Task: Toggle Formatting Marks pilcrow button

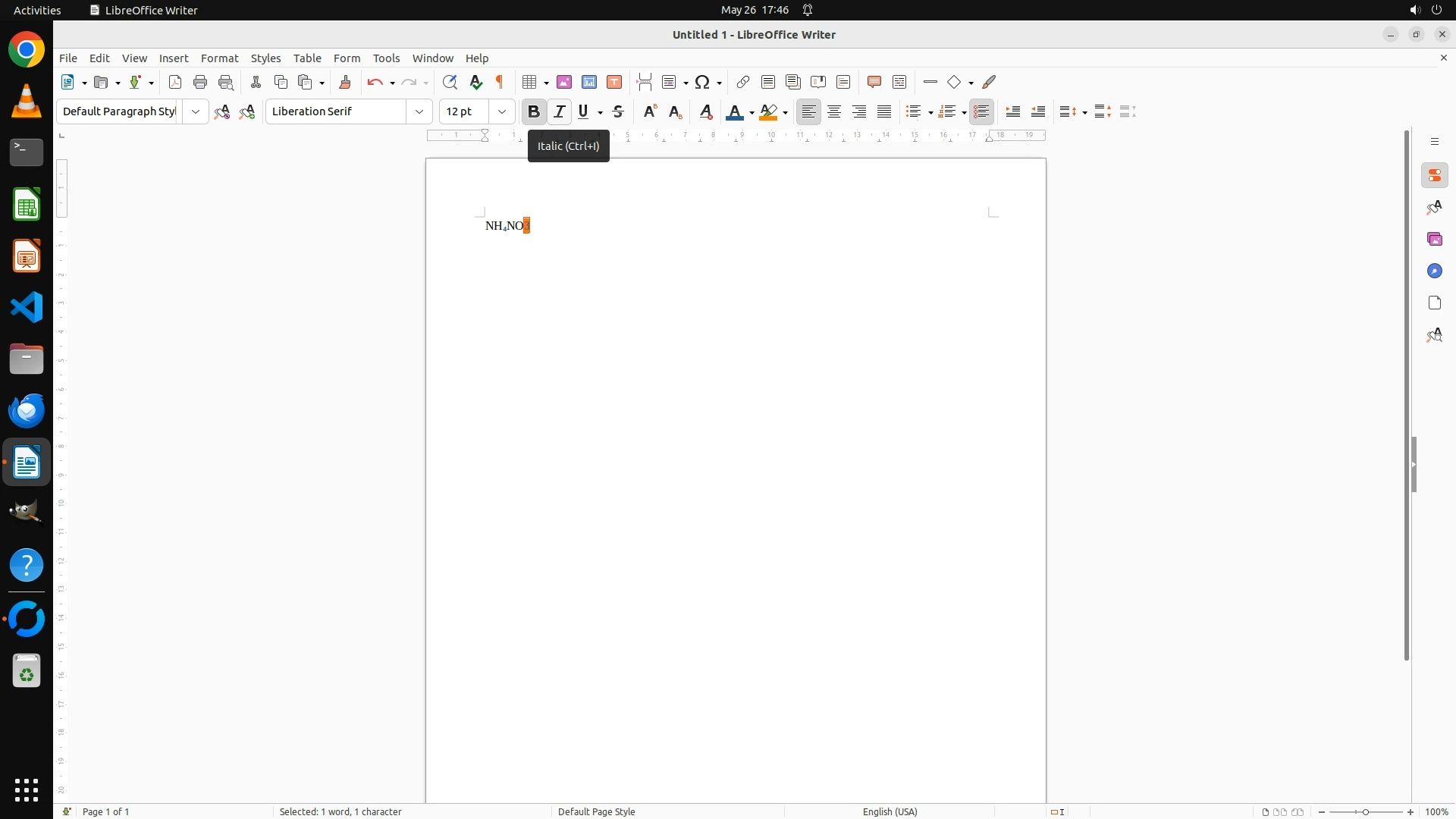Action: pos(500,82)
